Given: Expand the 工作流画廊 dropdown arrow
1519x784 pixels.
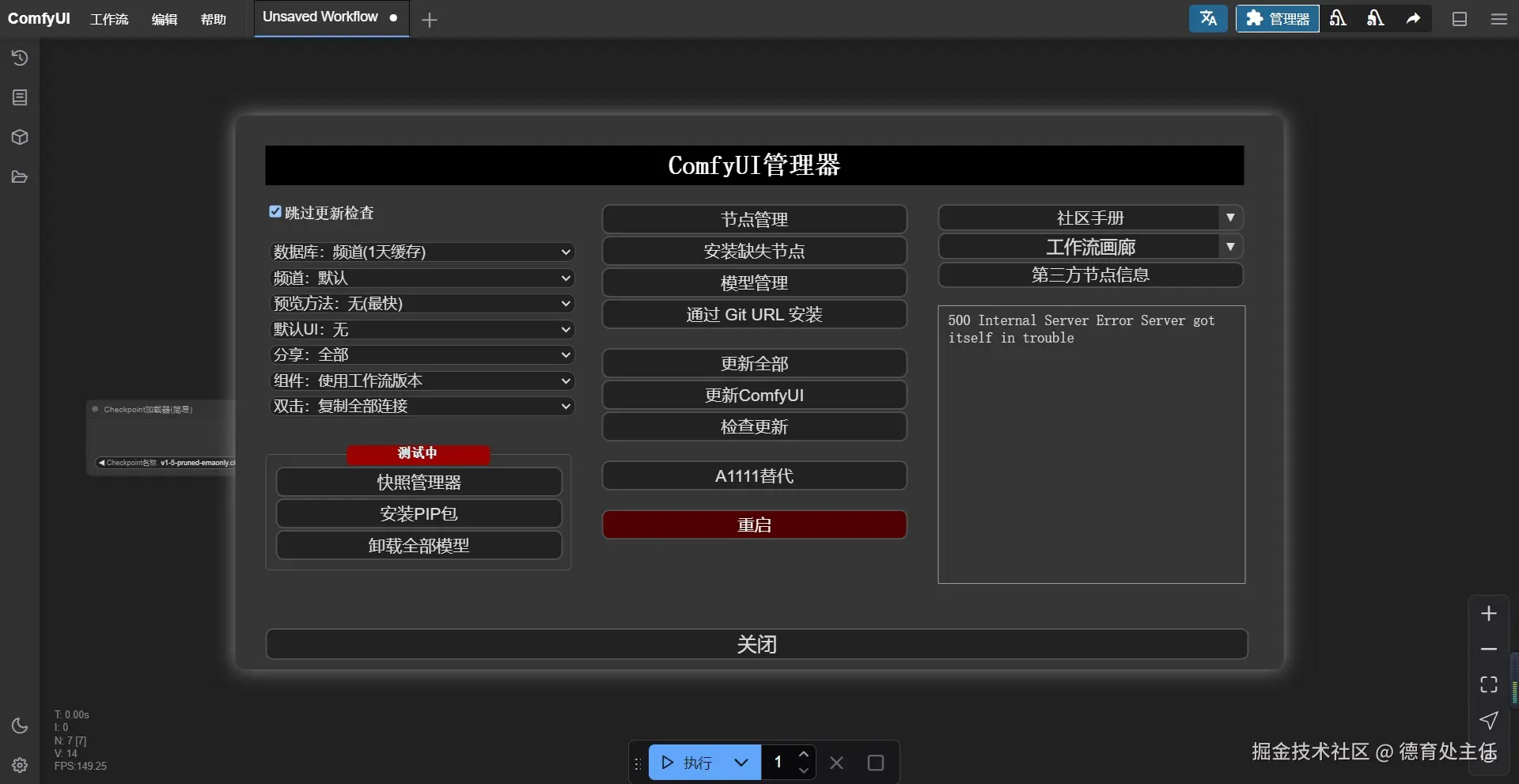Looking at the screenshot, I should 1230,247.
